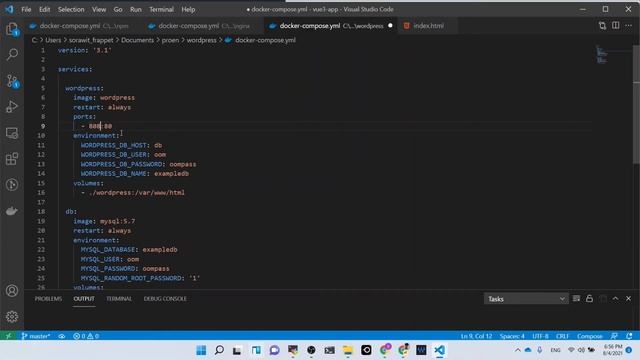
Task: Open the Accounts menu icon
Action: point(12,291)
